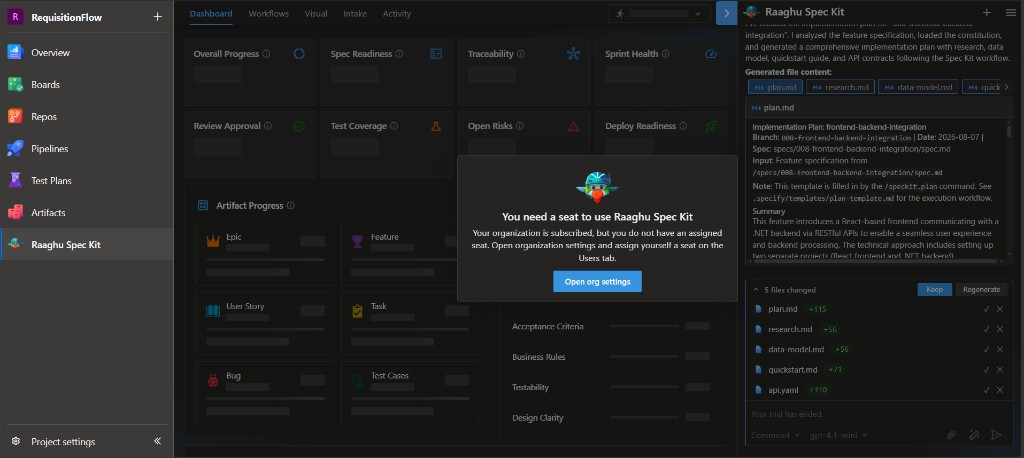The width and height of the screenshot is (1024, 458).
Task: Click the send message arrow icon
Action: (996, 434)
